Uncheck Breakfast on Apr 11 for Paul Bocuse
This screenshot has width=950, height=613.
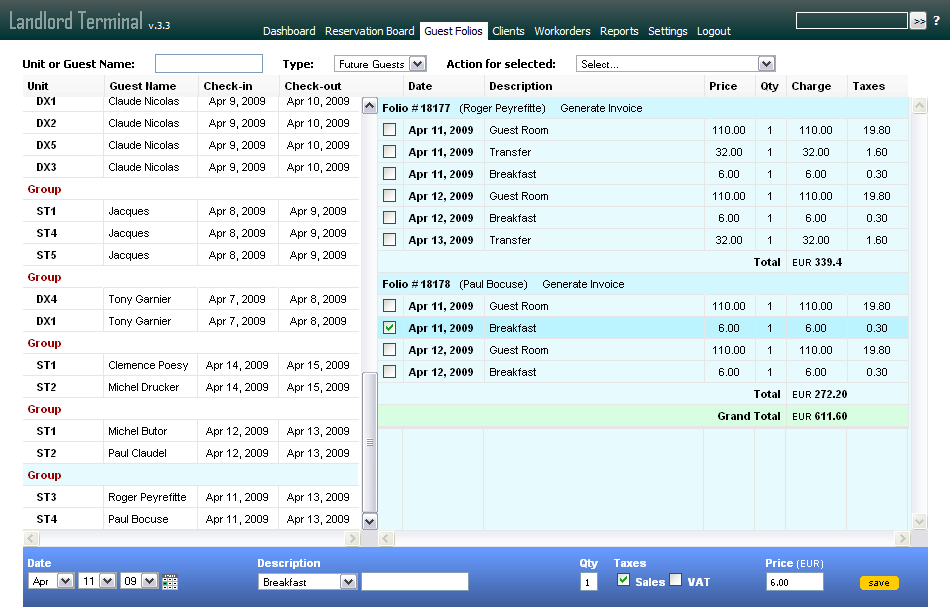(389, 328)
